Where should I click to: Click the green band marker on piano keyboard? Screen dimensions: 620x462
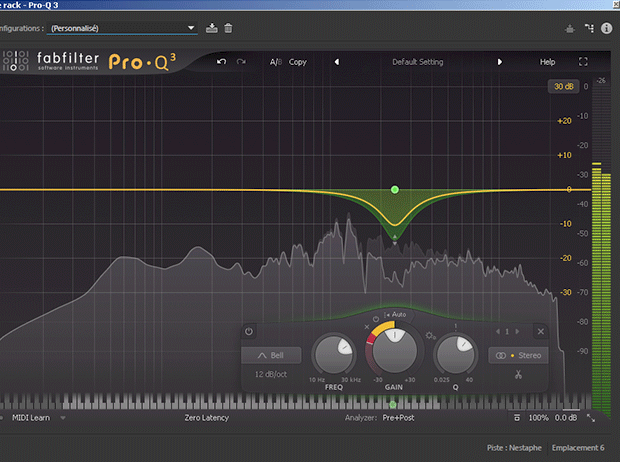[393, 404]
